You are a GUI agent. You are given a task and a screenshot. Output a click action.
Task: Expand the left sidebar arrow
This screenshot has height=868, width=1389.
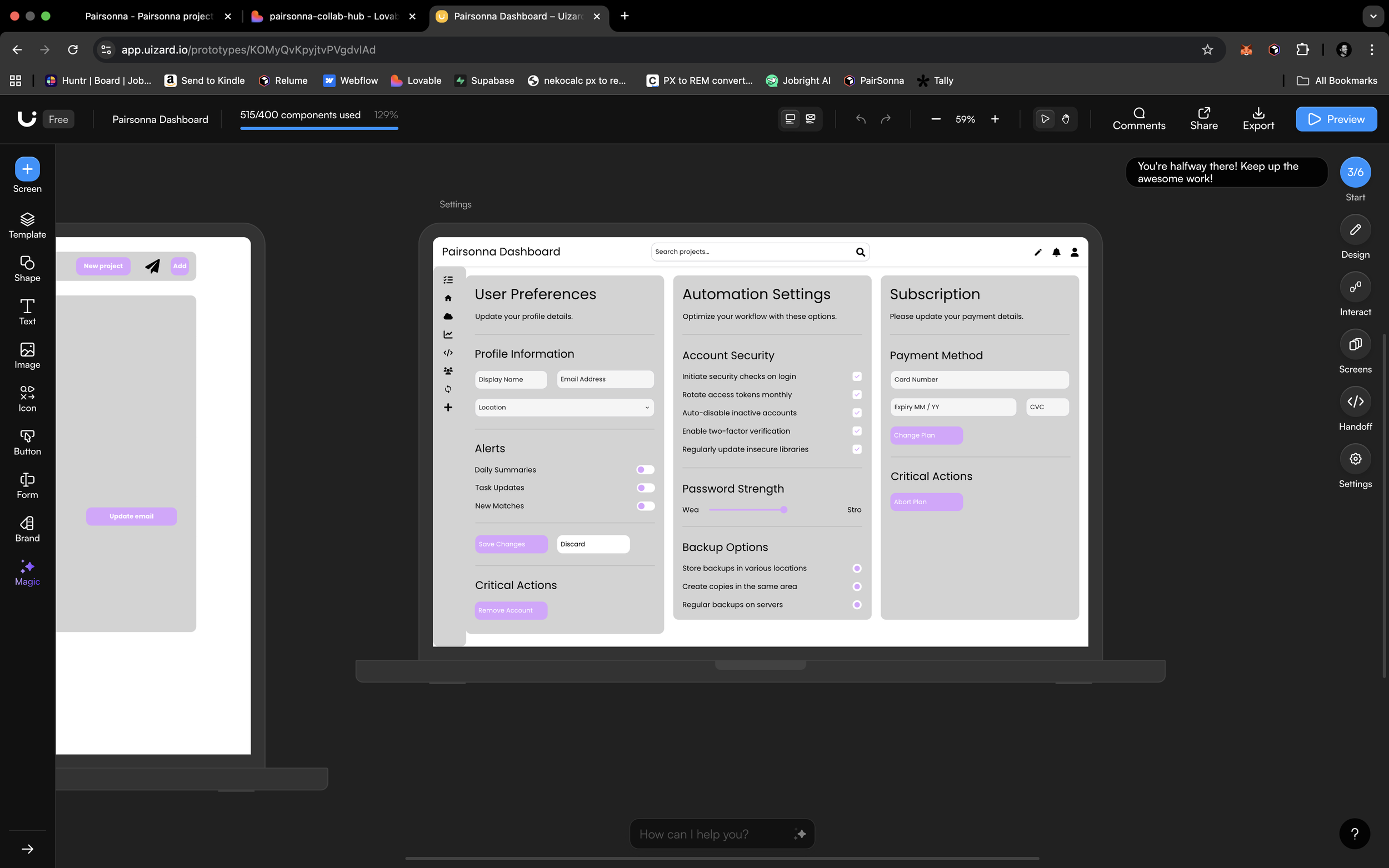[x=27, y=849]
